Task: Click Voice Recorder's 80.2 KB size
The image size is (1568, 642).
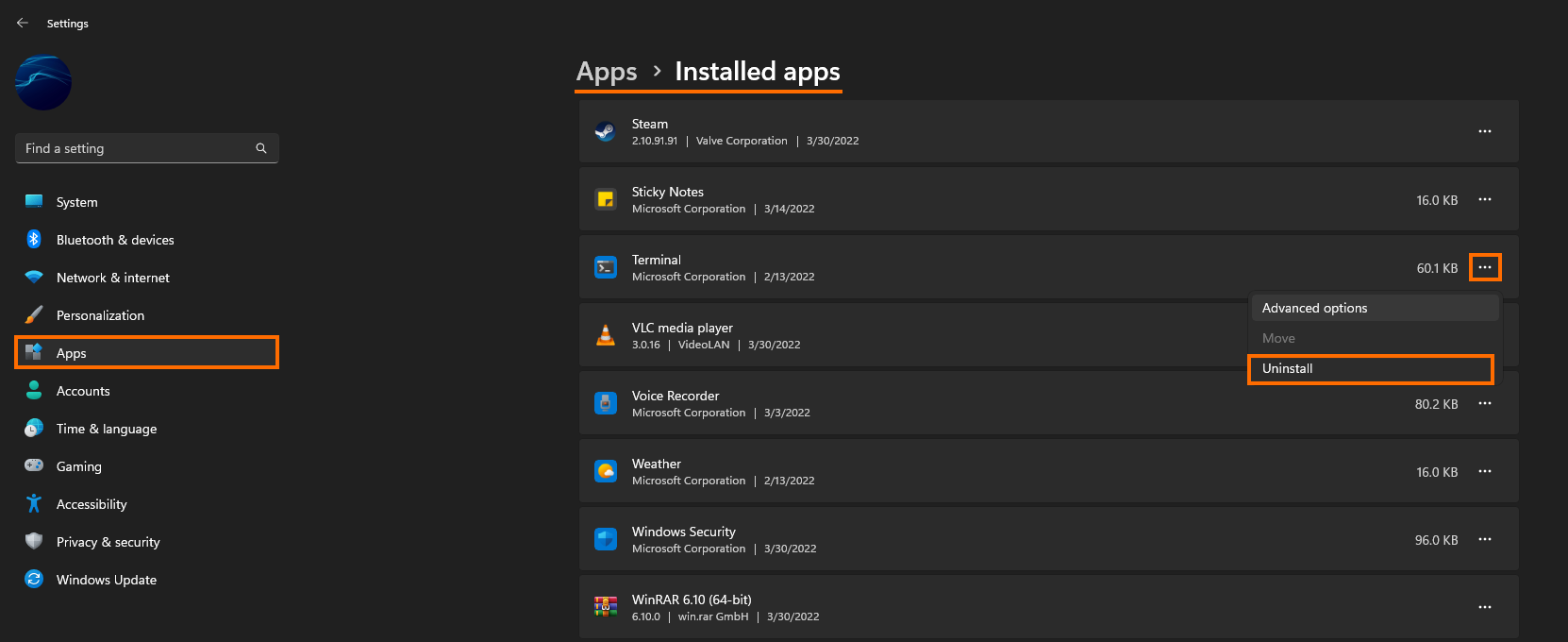Action: tap(1436, 404)
